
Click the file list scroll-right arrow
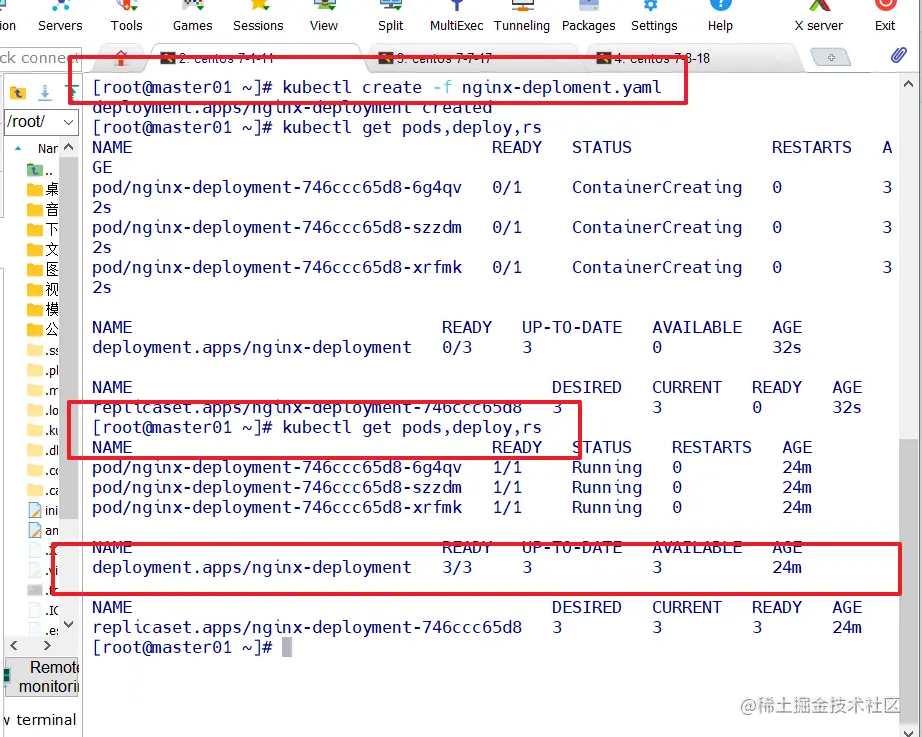[x=47, y=645]
